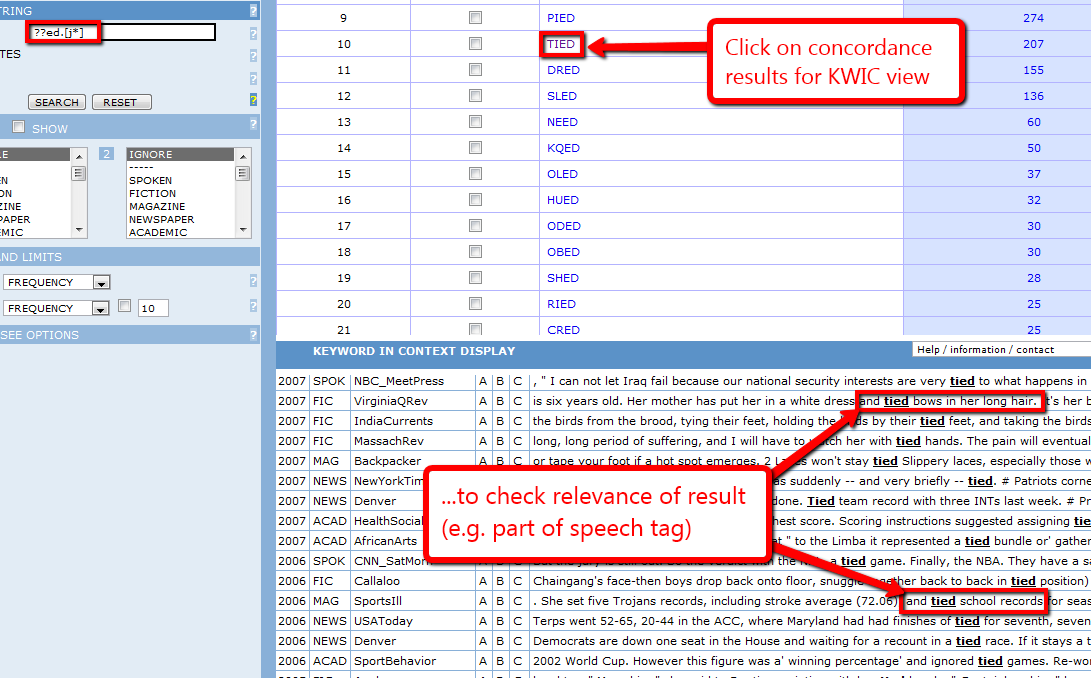Image resolution: width=1091 pixels, height=678 pixels.
Task: Open frequency 155 link for DRED
Action: point(1033,70)
